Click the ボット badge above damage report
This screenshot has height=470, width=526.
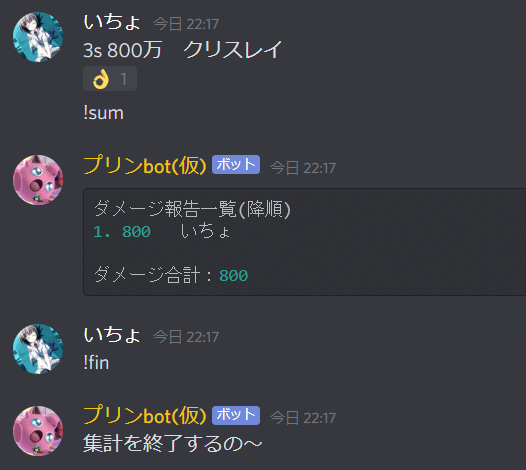point(236,164)
